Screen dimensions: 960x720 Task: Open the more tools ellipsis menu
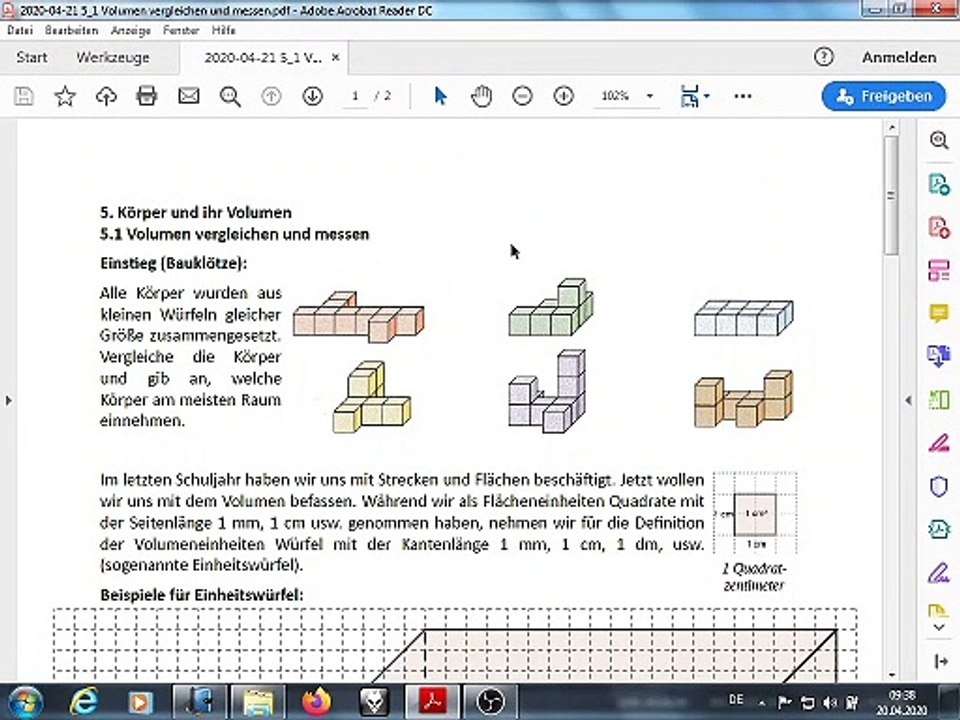pyautogui.click(x=743, y=96)
